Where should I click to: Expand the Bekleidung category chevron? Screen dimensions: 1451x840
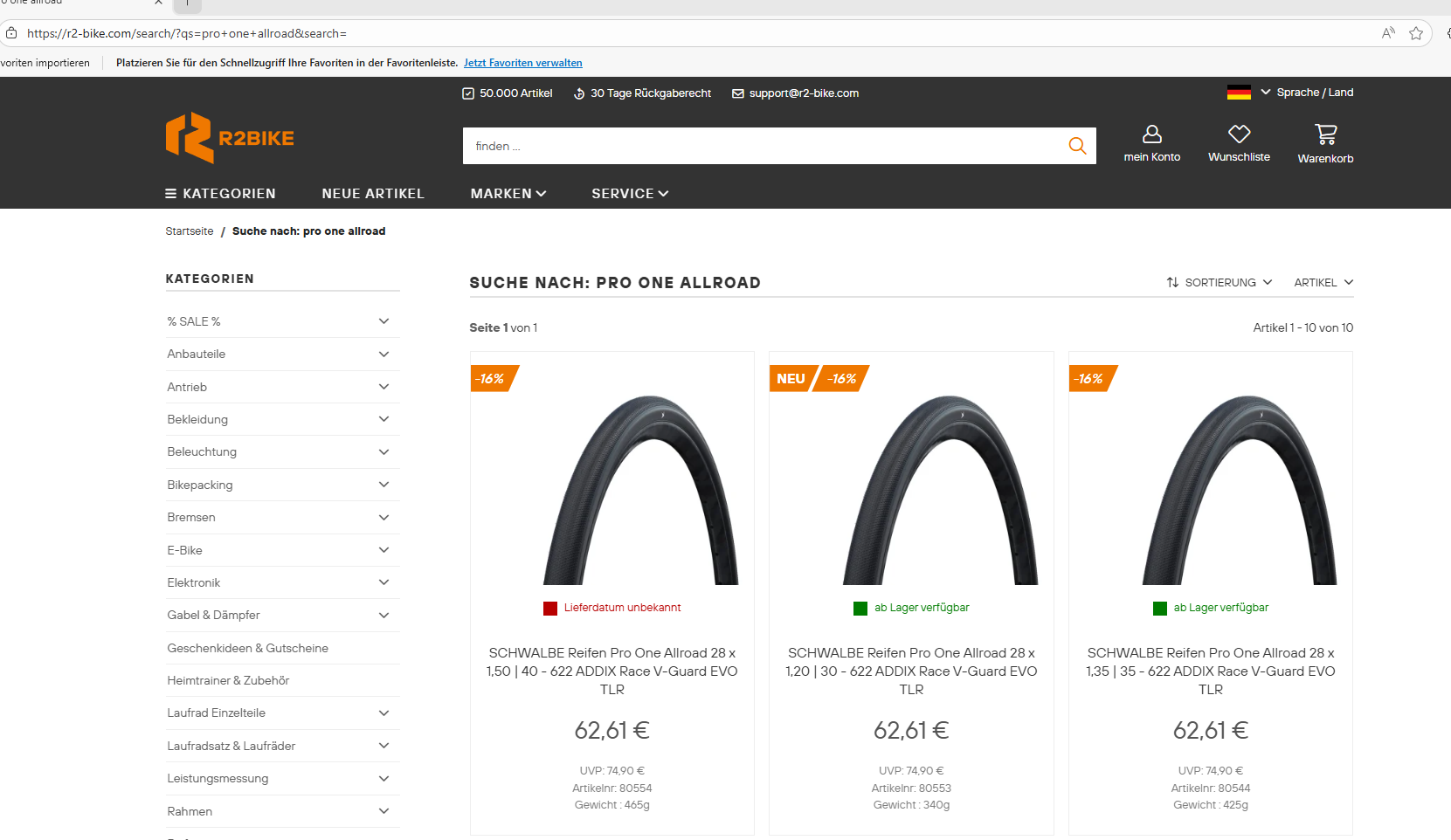(x=383, y=419)
